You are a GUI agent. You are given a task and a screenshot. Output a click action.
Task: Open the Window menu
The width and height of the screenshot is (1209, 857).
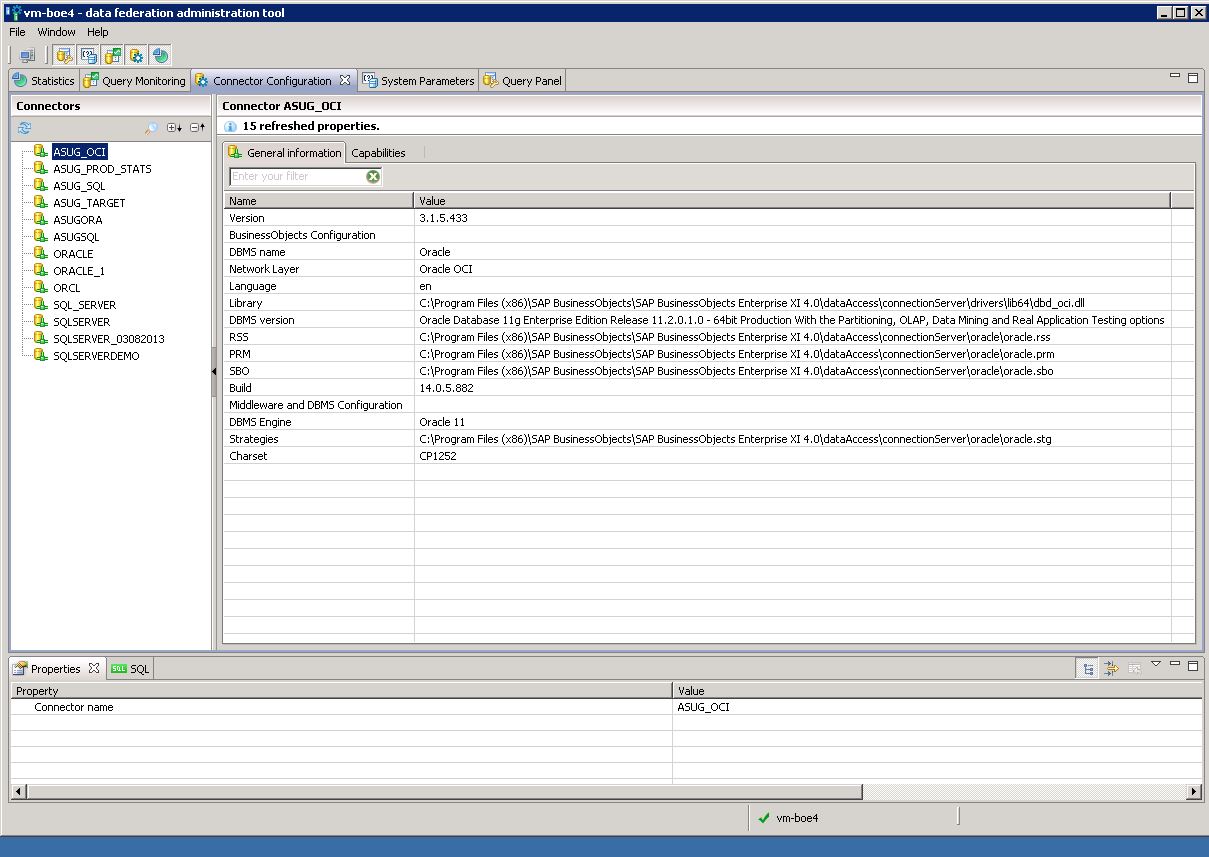tap(56, 32)
